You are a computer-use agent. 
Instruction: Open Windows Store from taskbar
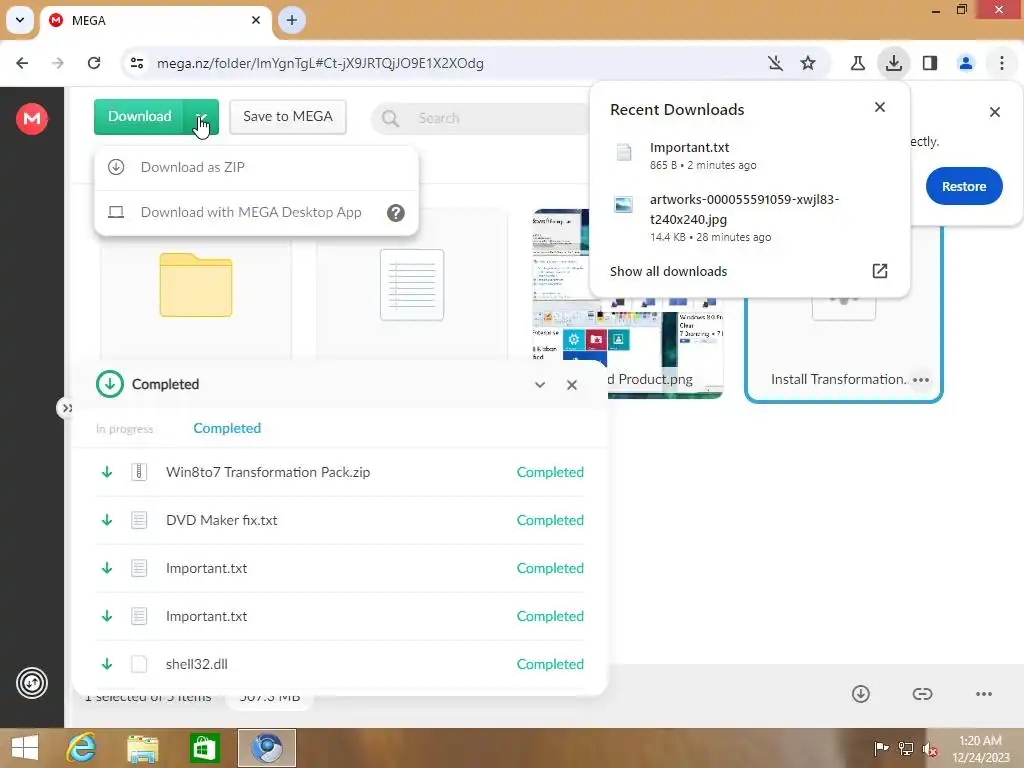204,748
